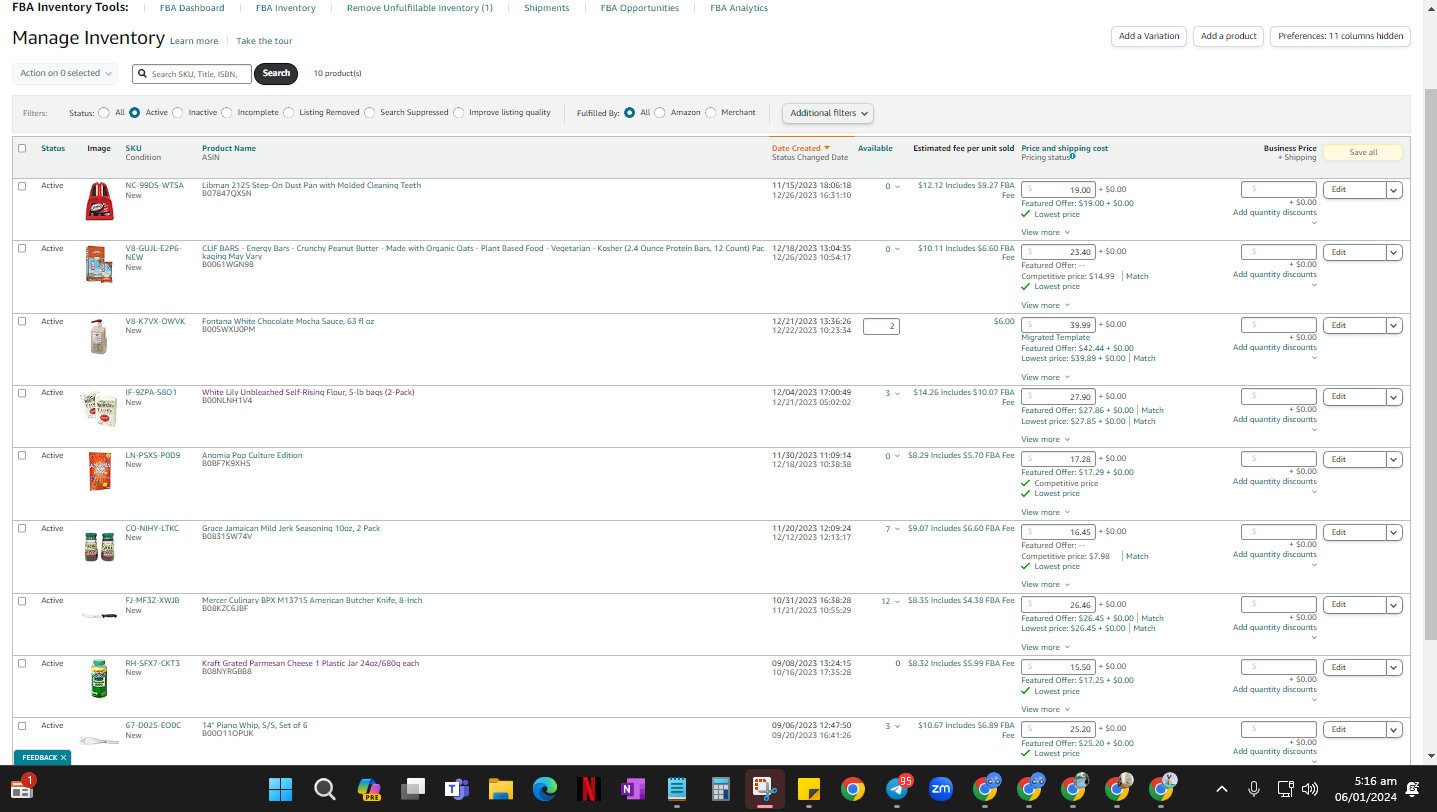This screenshot has height=812, width=1437.
Task: Open Edit dropdown arrow for White Lily Flour
Action: (x=1394, y=397)
